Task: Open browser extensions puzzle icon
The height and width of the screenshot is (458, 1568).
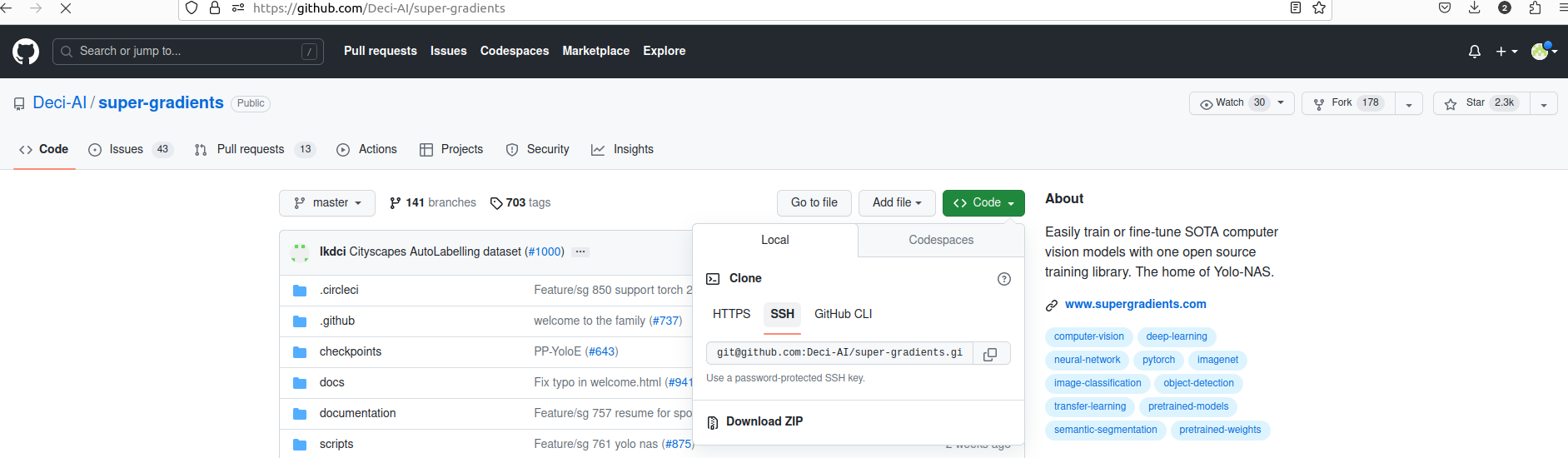Action: (1535, 7)
